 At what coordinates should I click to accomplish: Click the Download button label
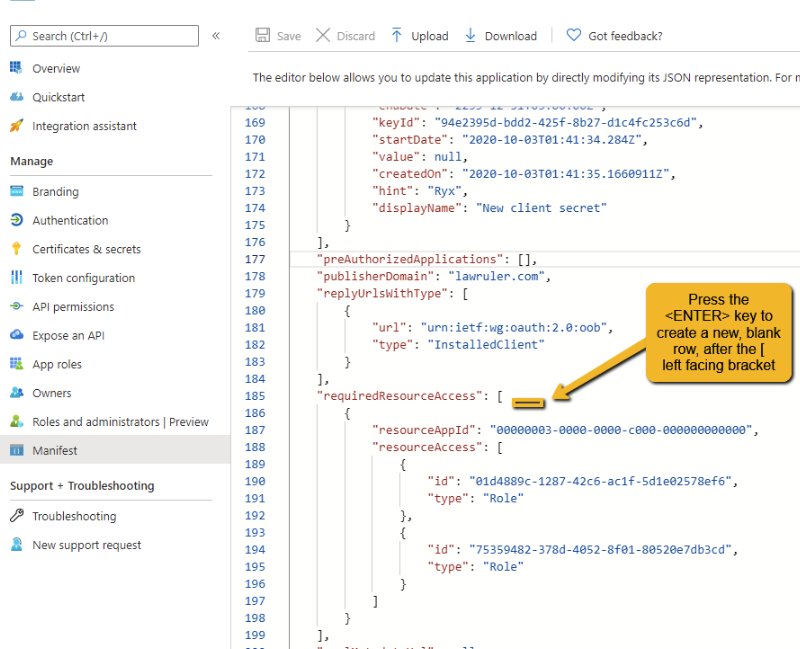511,36
